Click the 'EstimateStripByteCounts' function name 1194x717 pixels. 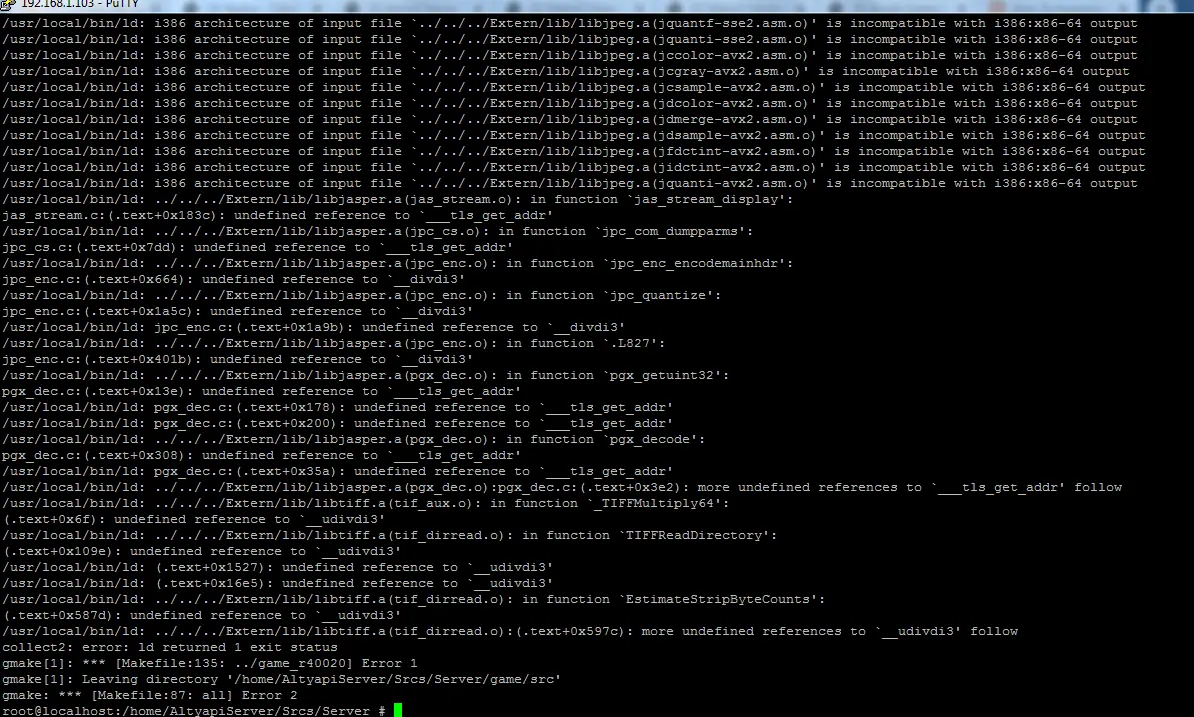[x=718, y=599]
